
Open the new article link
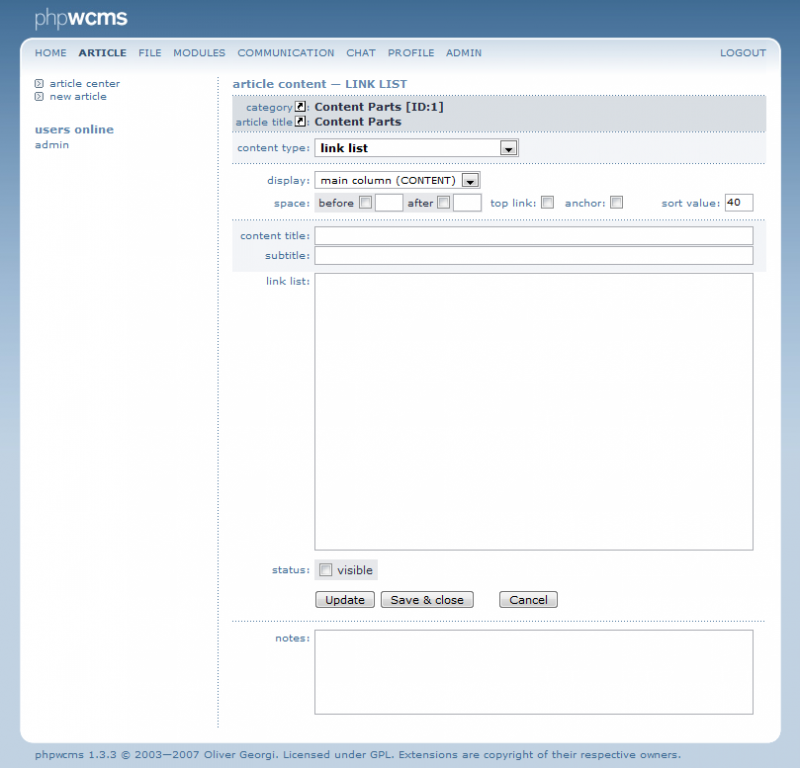[78, 96]
